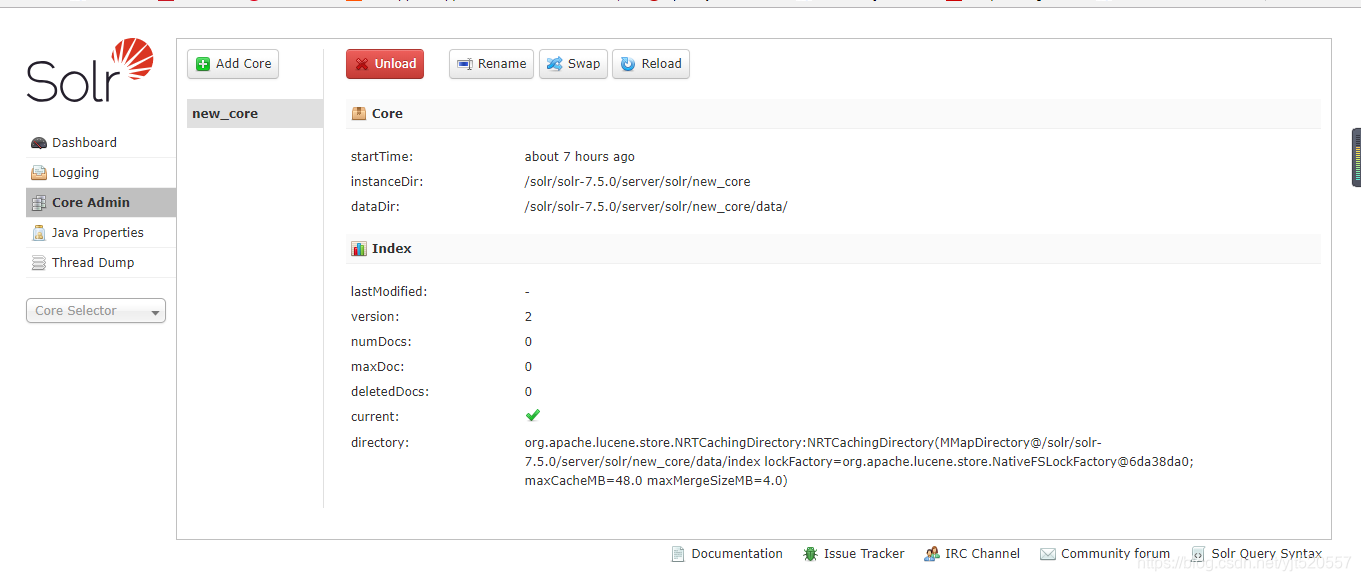Click the Thread Dump icon

39,262
